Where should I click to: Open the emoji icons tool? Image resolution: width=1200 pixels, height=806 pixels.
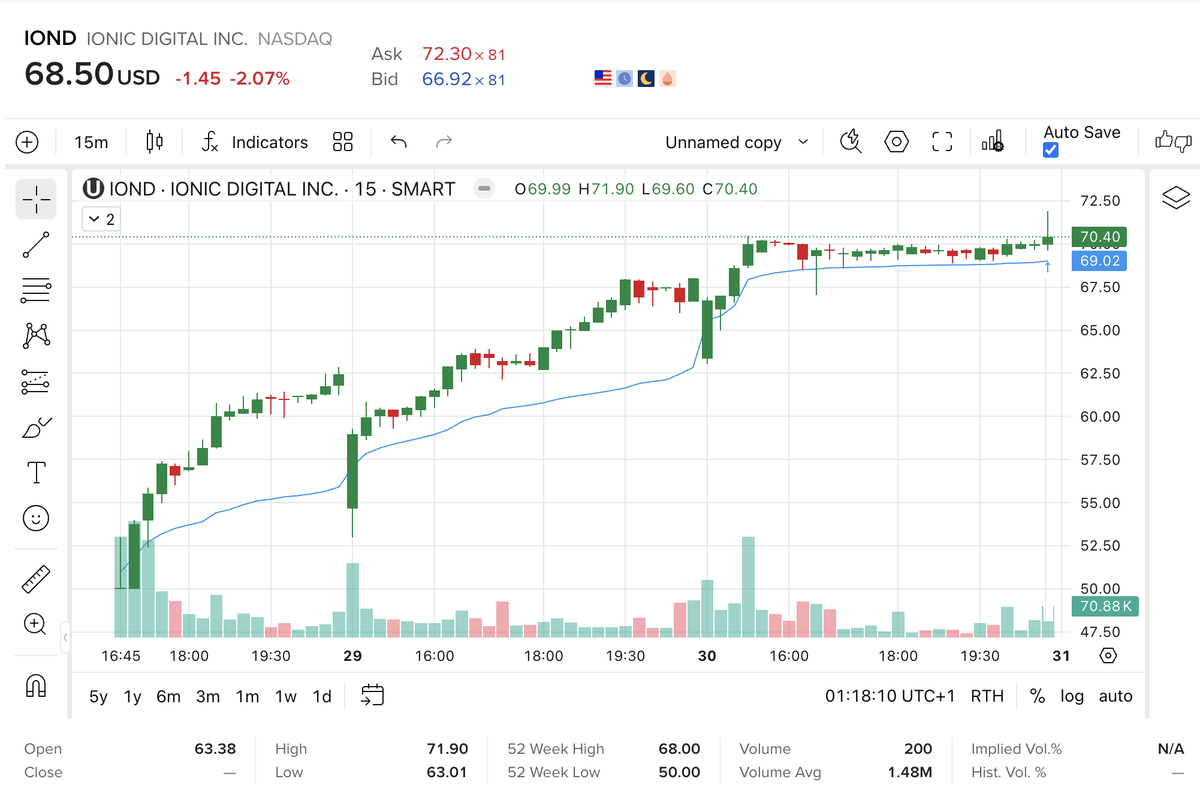click(36, 518)
